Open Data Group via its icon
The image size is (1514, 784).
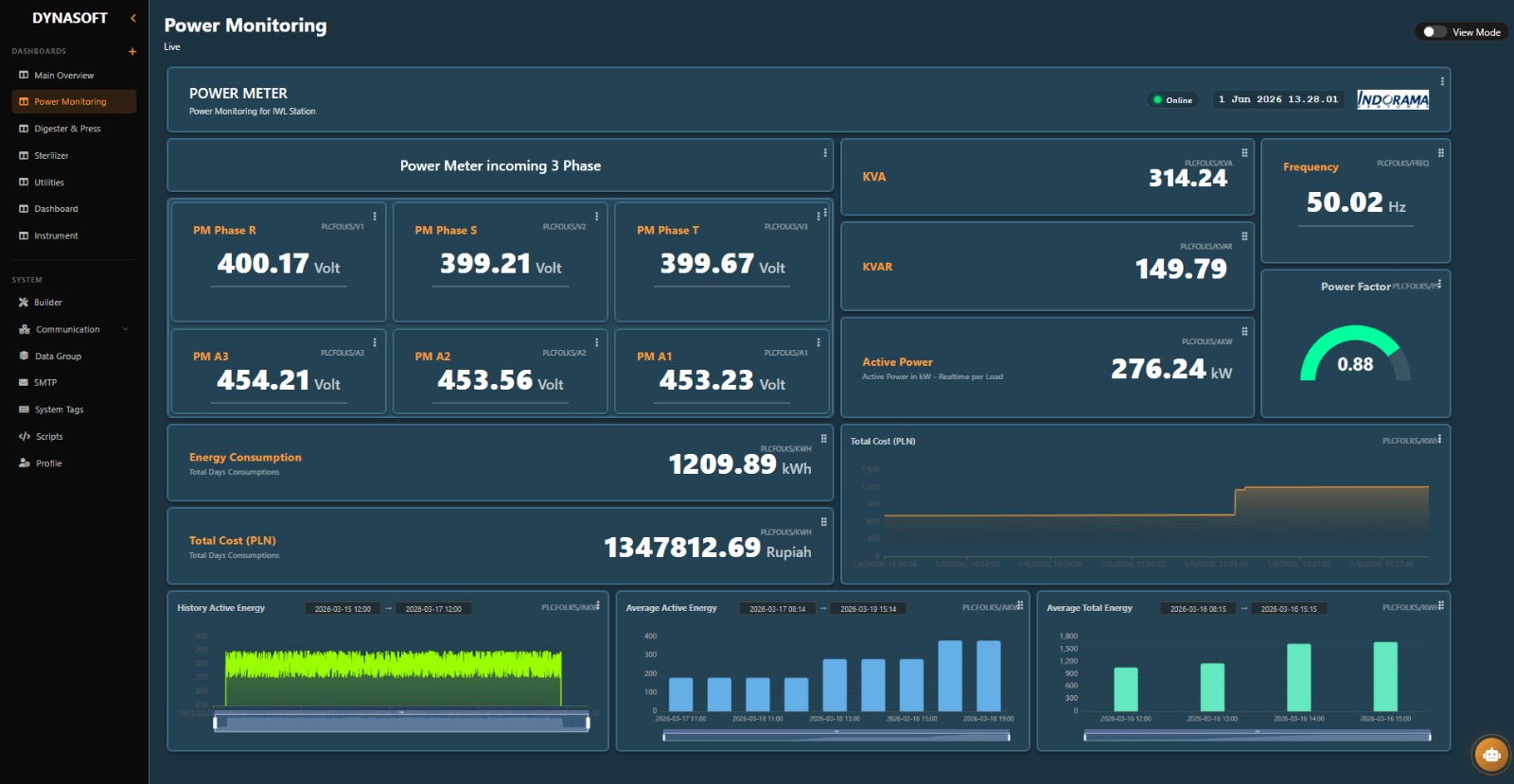[x=24, y=357]
